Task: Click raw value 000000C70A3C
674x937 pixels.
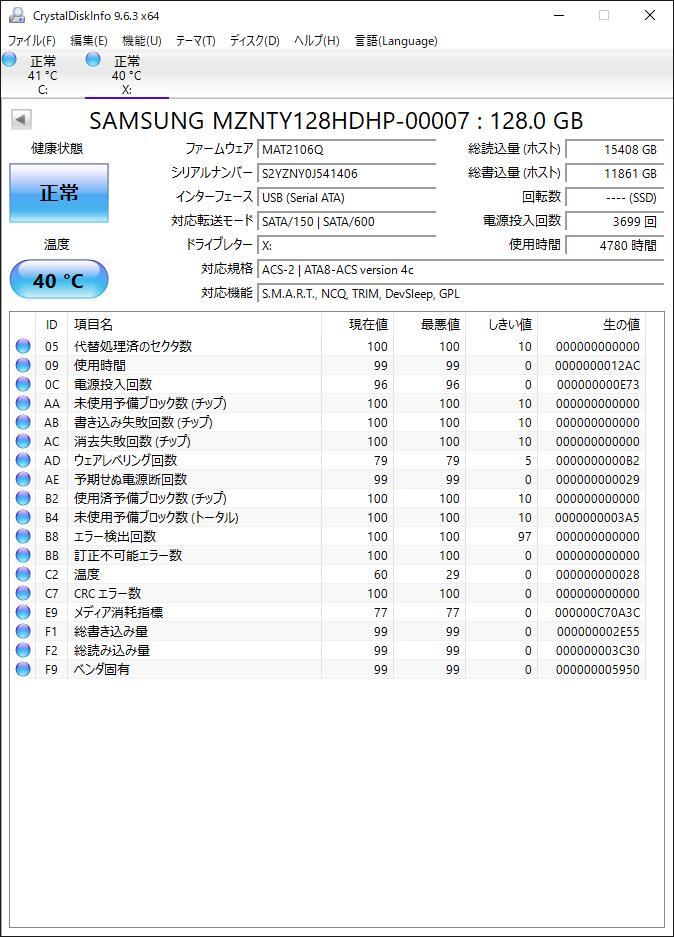Action: [598, 613]
